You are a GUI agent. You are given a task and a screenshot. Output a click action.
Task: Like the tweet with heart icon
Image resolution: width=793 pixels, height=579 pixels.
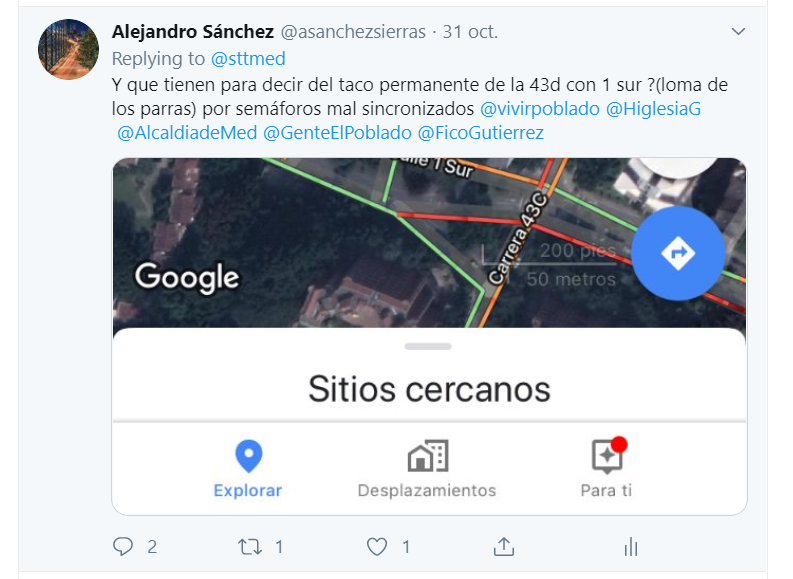(377, 547)
